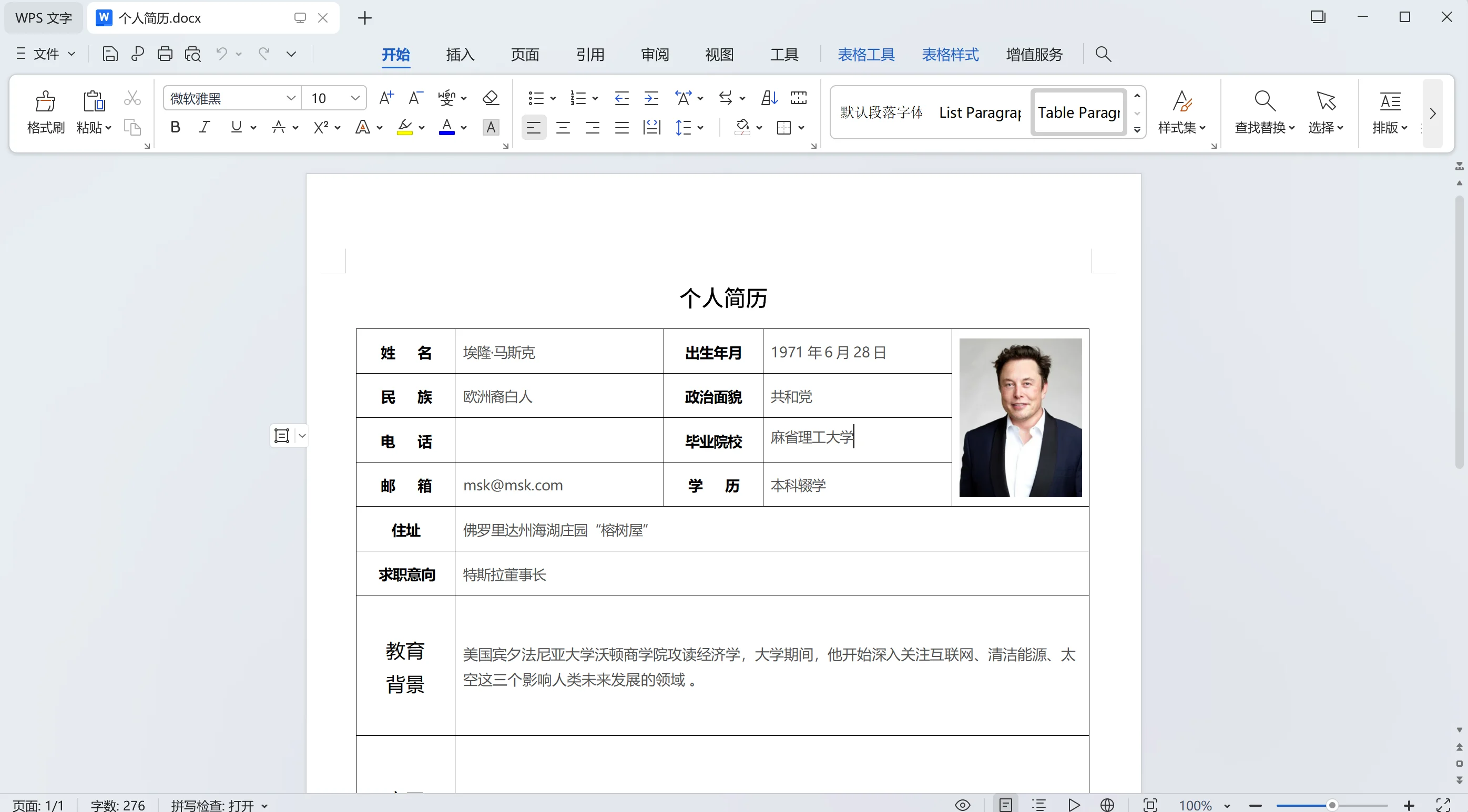The width and height of the screenshot is (1468, 812).
Task: Click the Cut scissors icon
Action: click(132, 99)
